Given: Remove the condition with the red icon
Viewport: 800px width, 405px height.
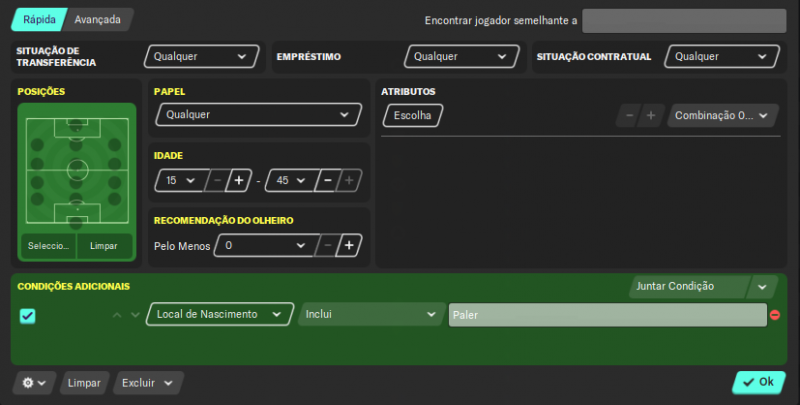Looking at the screenshot, I should click(x=775, y=315).
